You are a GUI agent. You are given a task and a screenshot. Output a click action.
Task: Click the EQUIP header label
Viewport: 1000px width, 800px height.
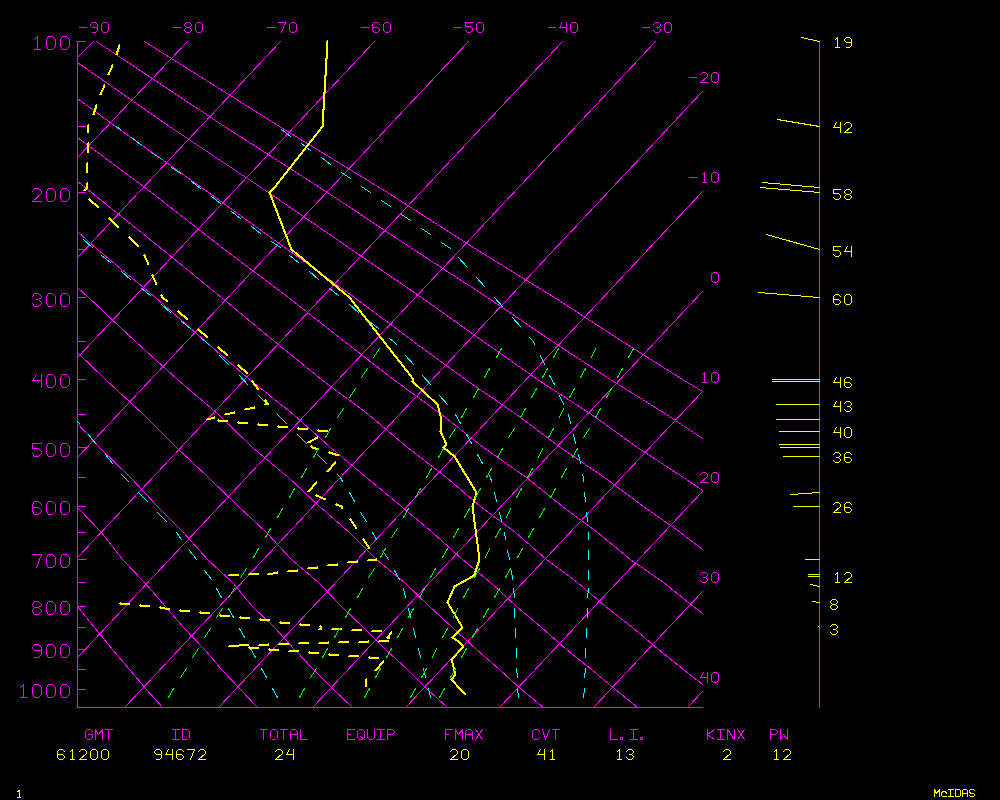click(x=370, y=735)
